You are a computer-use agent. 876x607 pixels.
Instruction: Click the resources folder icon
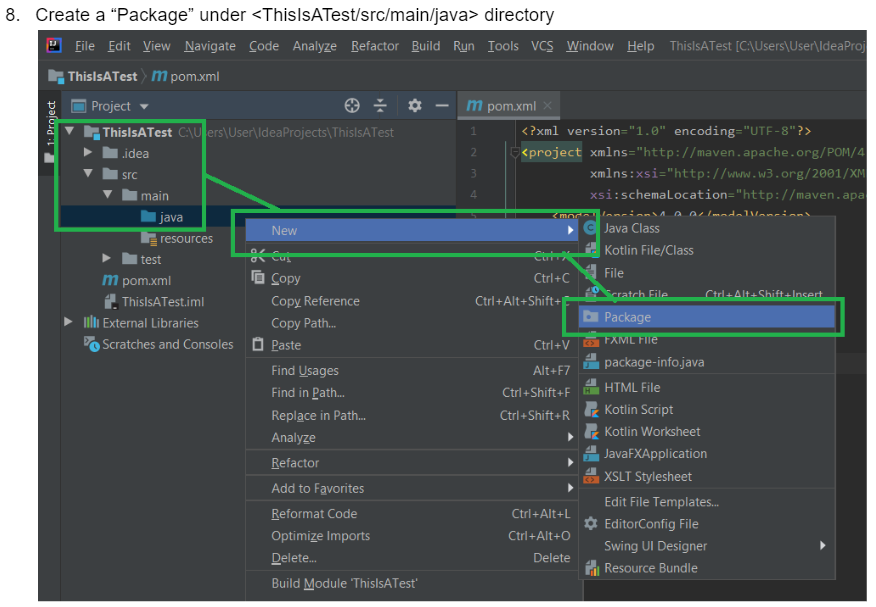point(149,238)
